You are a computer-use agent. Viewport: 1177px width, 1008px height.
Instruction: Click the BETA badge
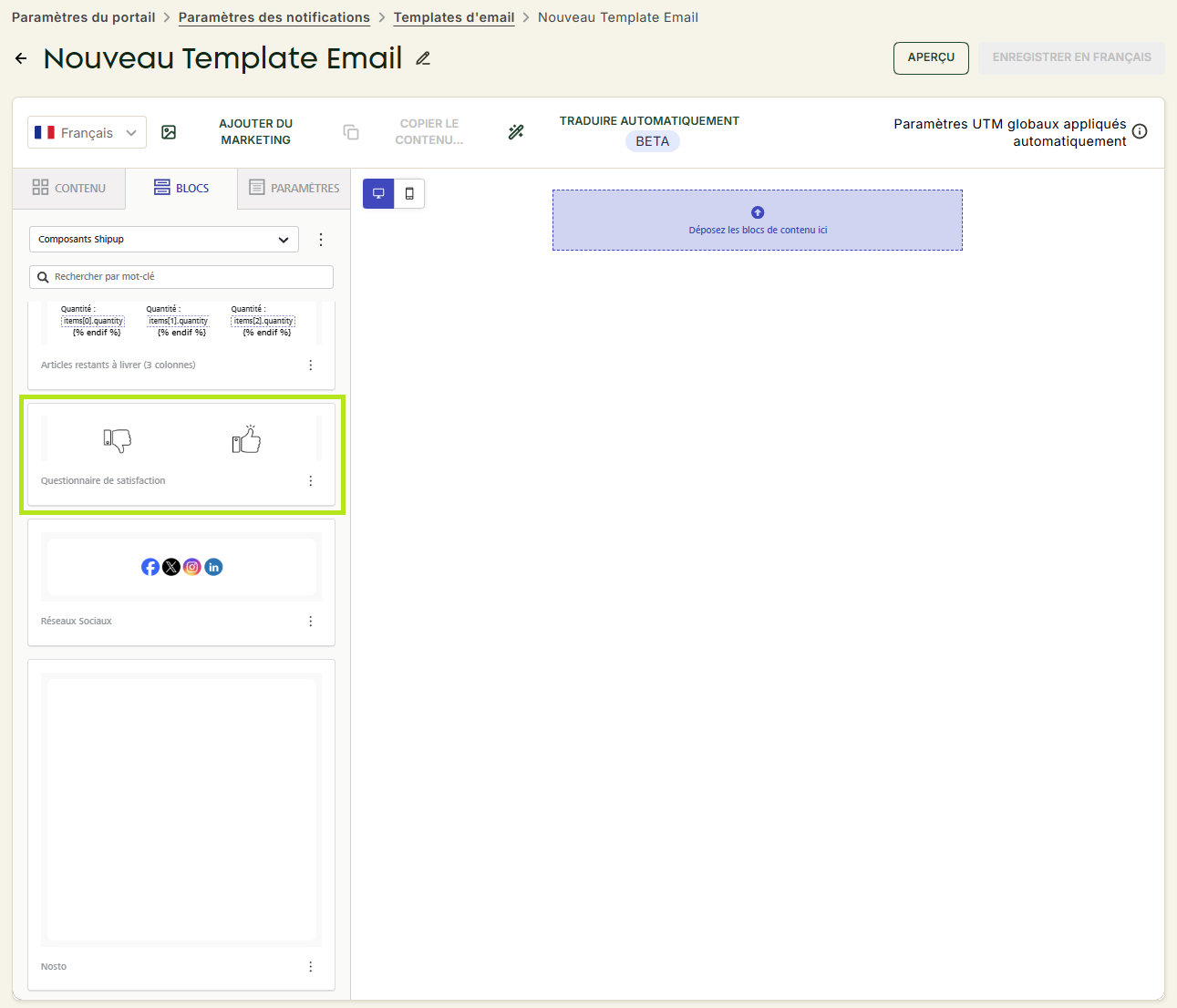(653, 141)
